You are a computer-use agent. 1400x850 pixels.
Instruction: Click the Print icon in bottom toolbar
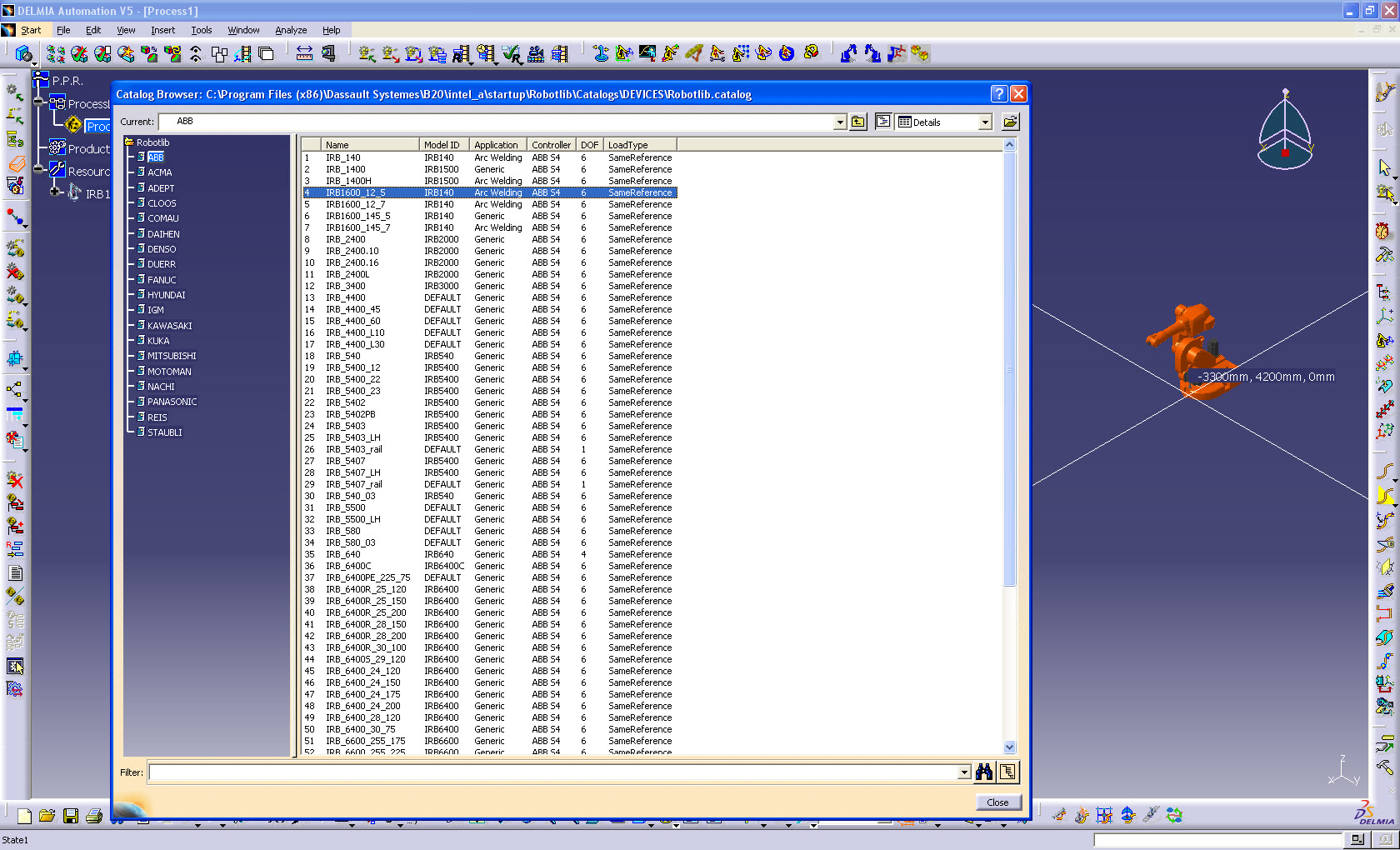[94, 816]
